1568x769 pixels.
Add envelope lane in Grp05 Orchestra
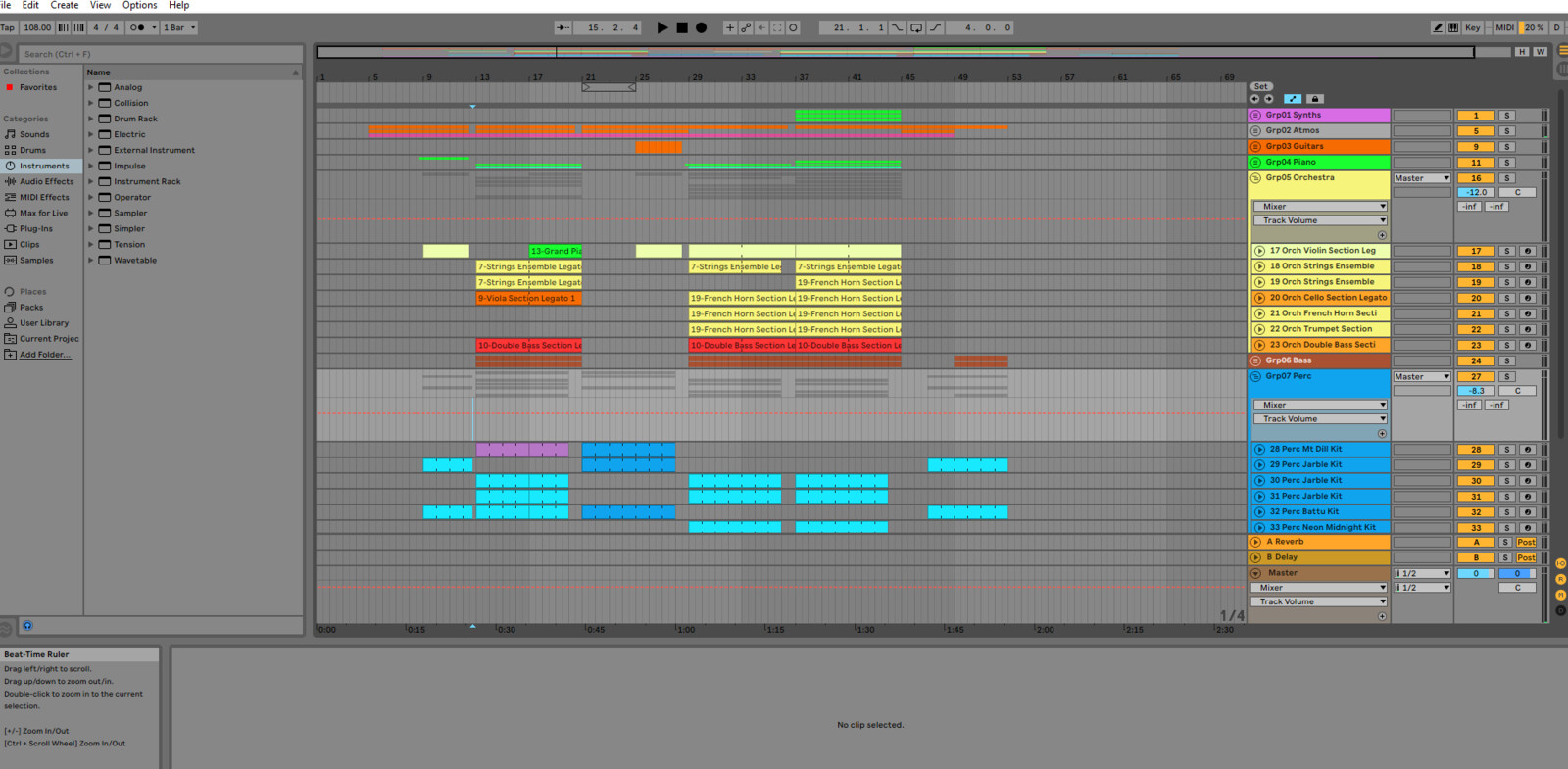coord(1382,235)
